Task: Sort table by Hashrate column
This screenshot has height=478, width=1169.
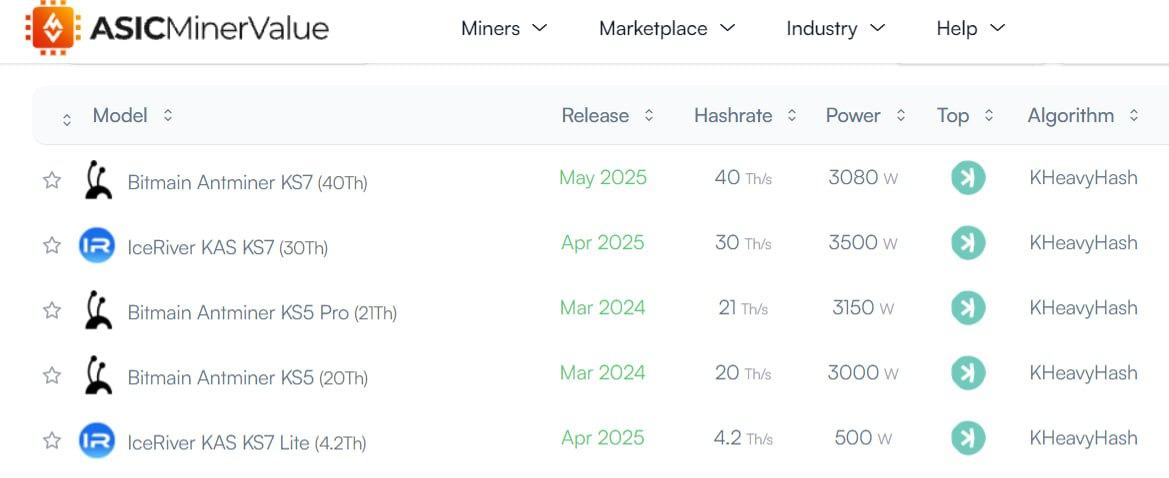Action: coord(746,116)
